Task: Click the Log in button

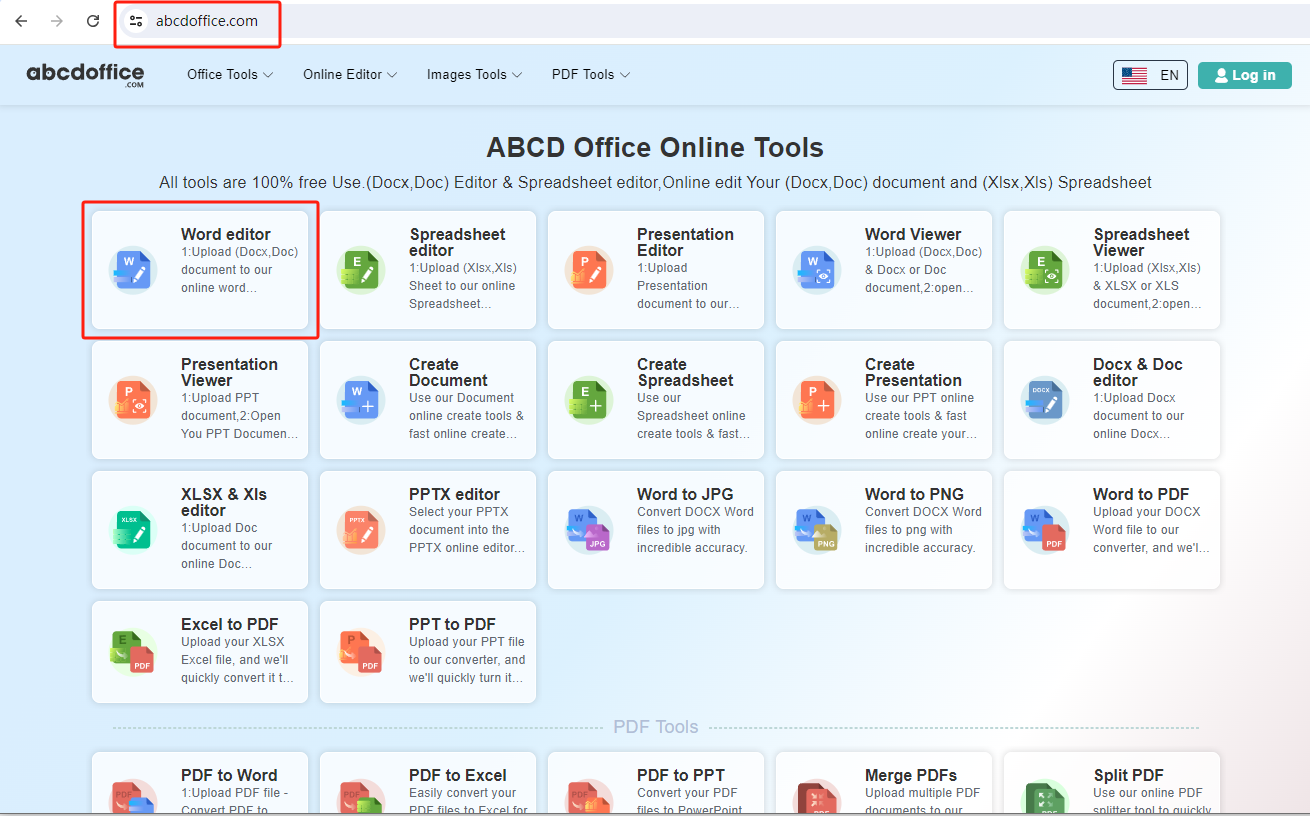Action: click(1244, 75)
